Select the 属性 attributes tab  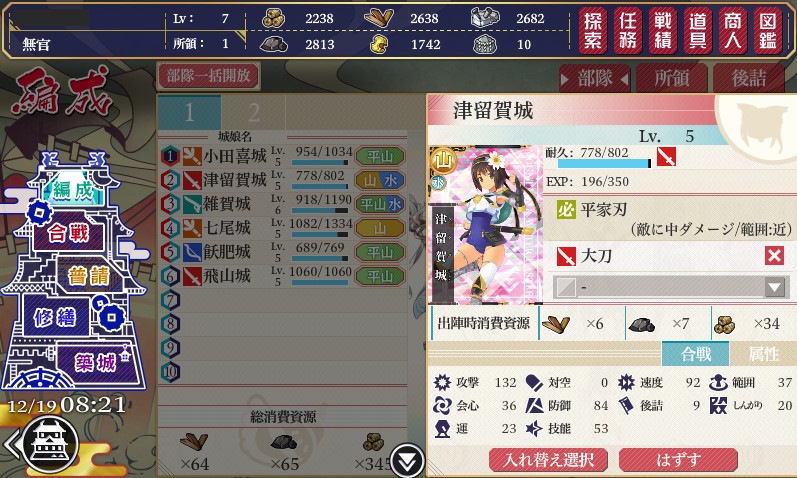click(762, 353)
